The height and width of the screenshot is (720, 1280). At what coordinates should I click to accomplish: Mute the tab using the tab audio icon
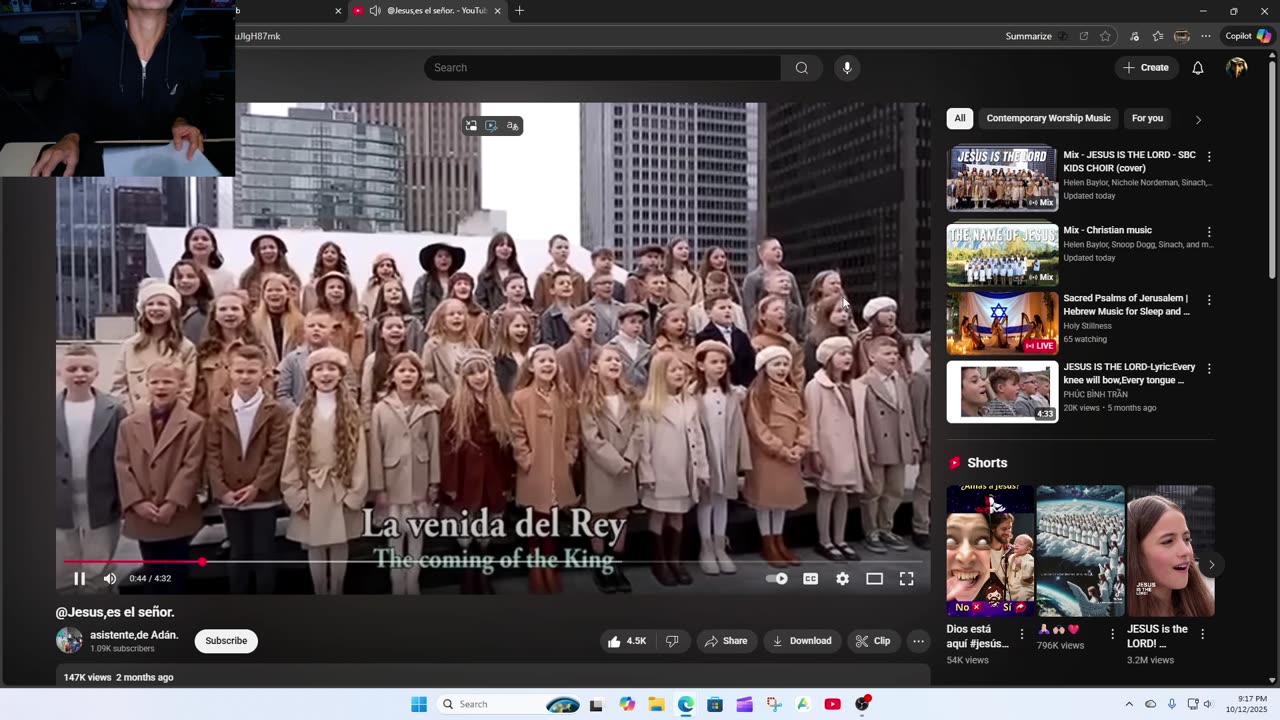click(x=374, y=11)
